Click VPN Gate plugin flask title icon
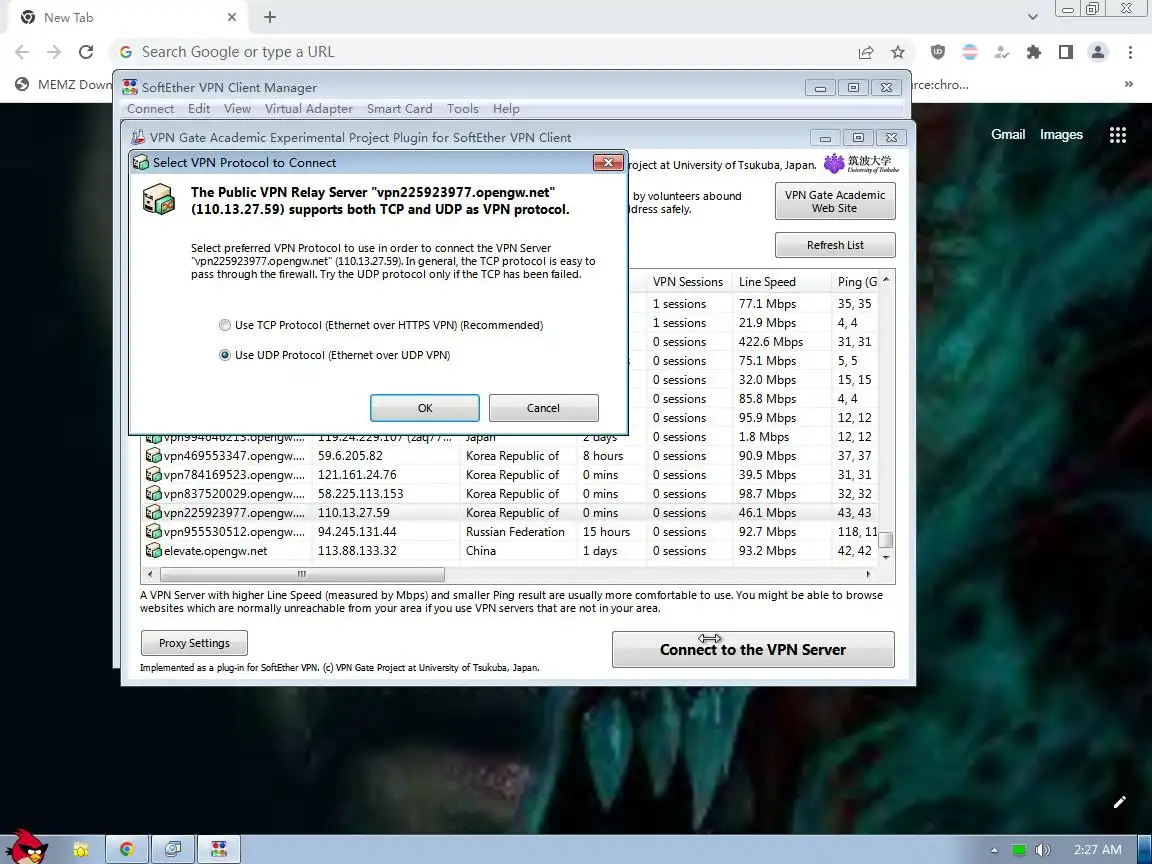 coord(137,137)
